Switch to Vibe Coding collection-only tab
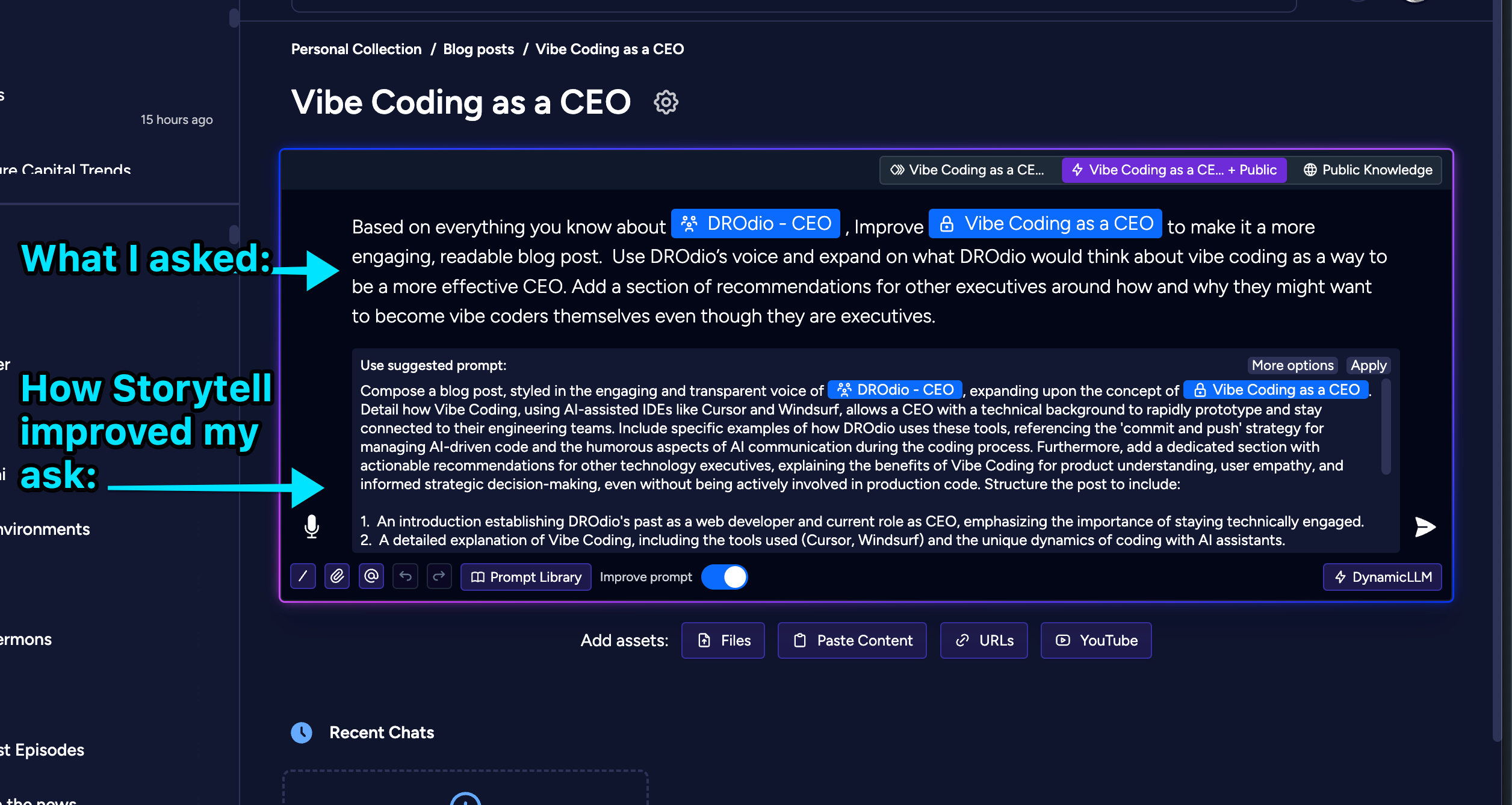1512x805 pixels. coord(968,170)
